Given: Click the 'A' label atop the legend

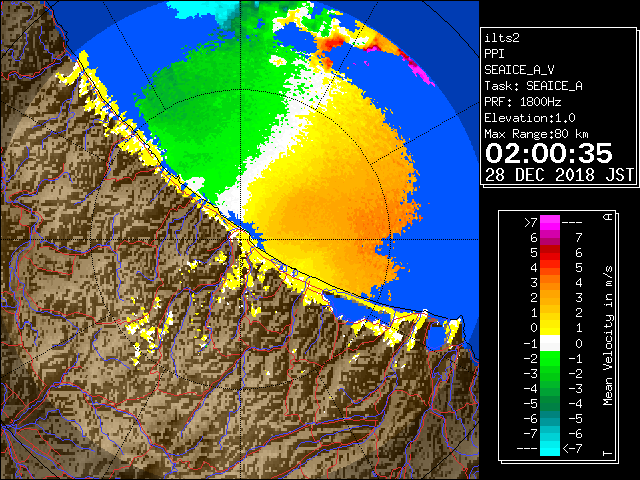Looking at the screenshot, I should click(x=608, y=217).
